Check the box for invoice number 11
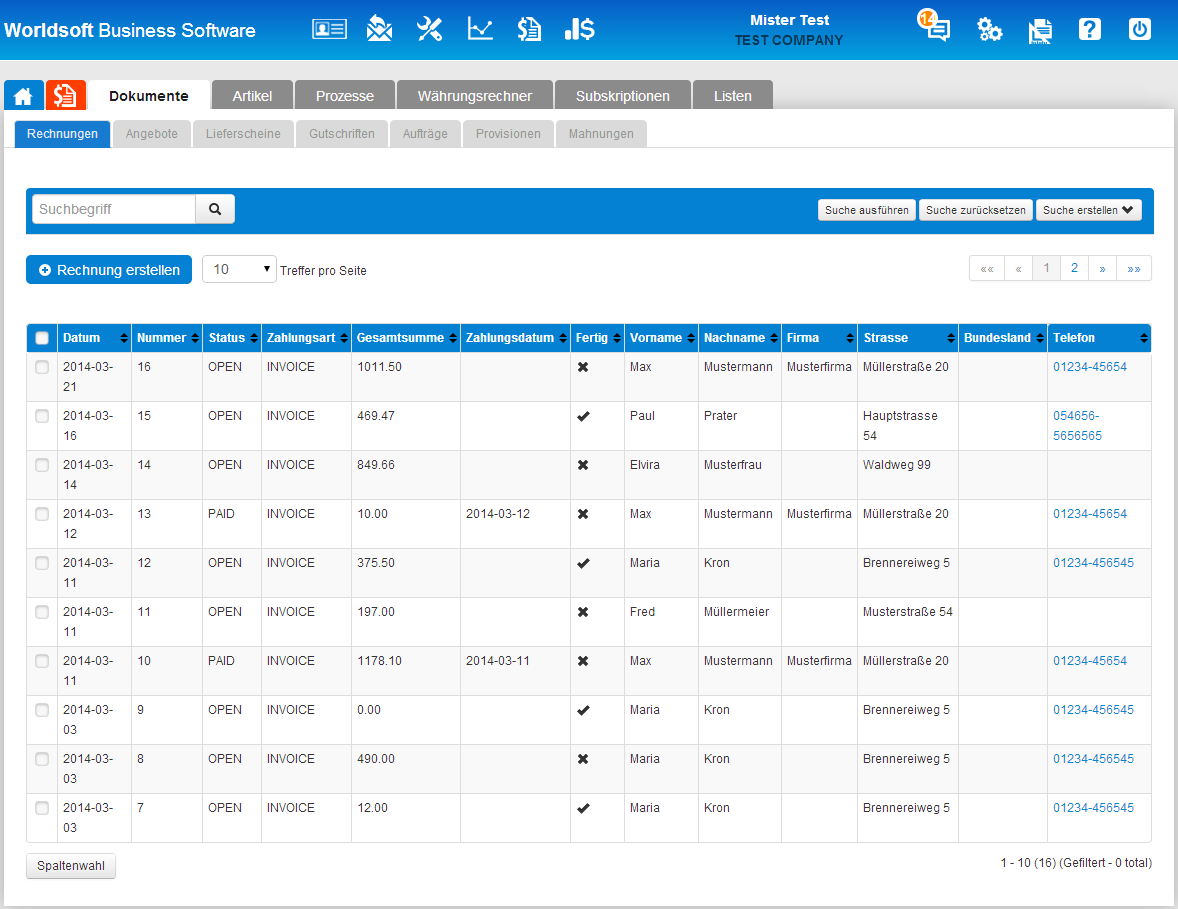Image resolution: width=1178 pixels, height=909 pixels. (x=42, y=612)
